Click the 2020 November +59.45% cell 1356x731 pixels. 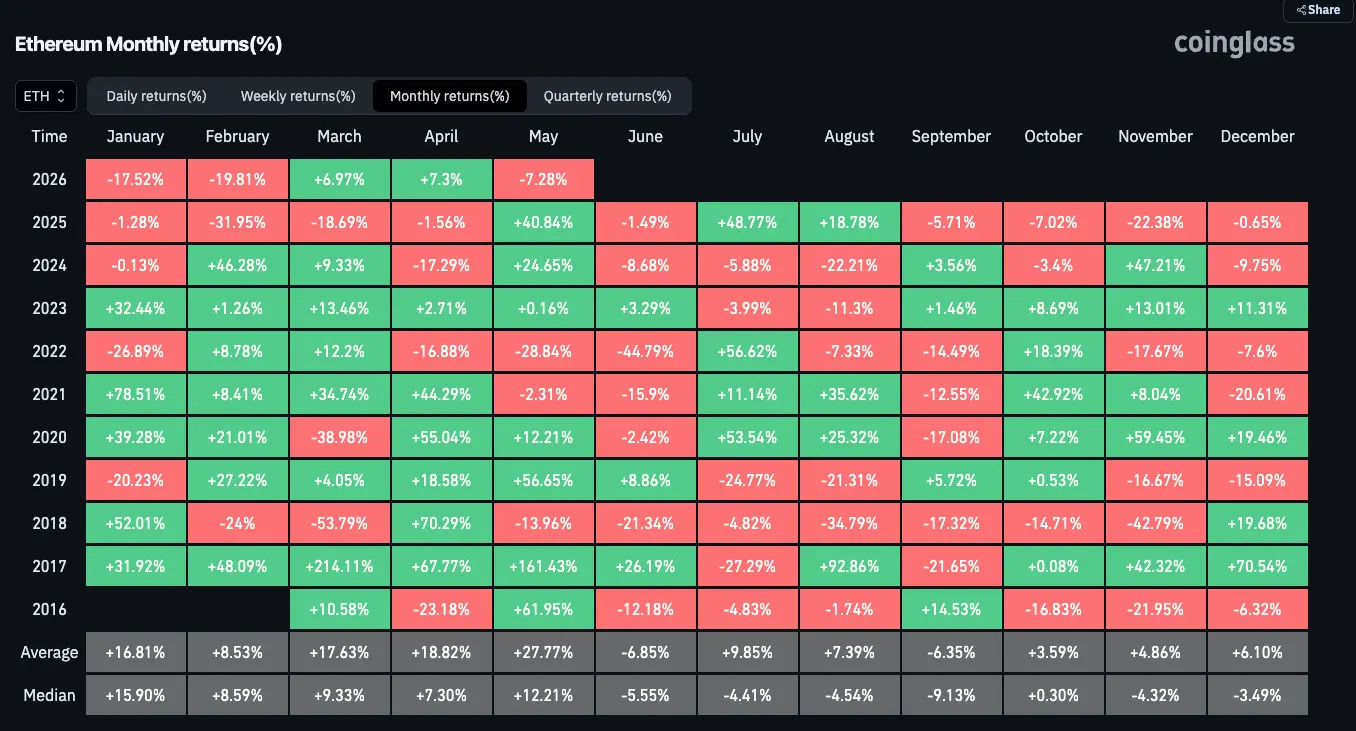point(1156,437)
